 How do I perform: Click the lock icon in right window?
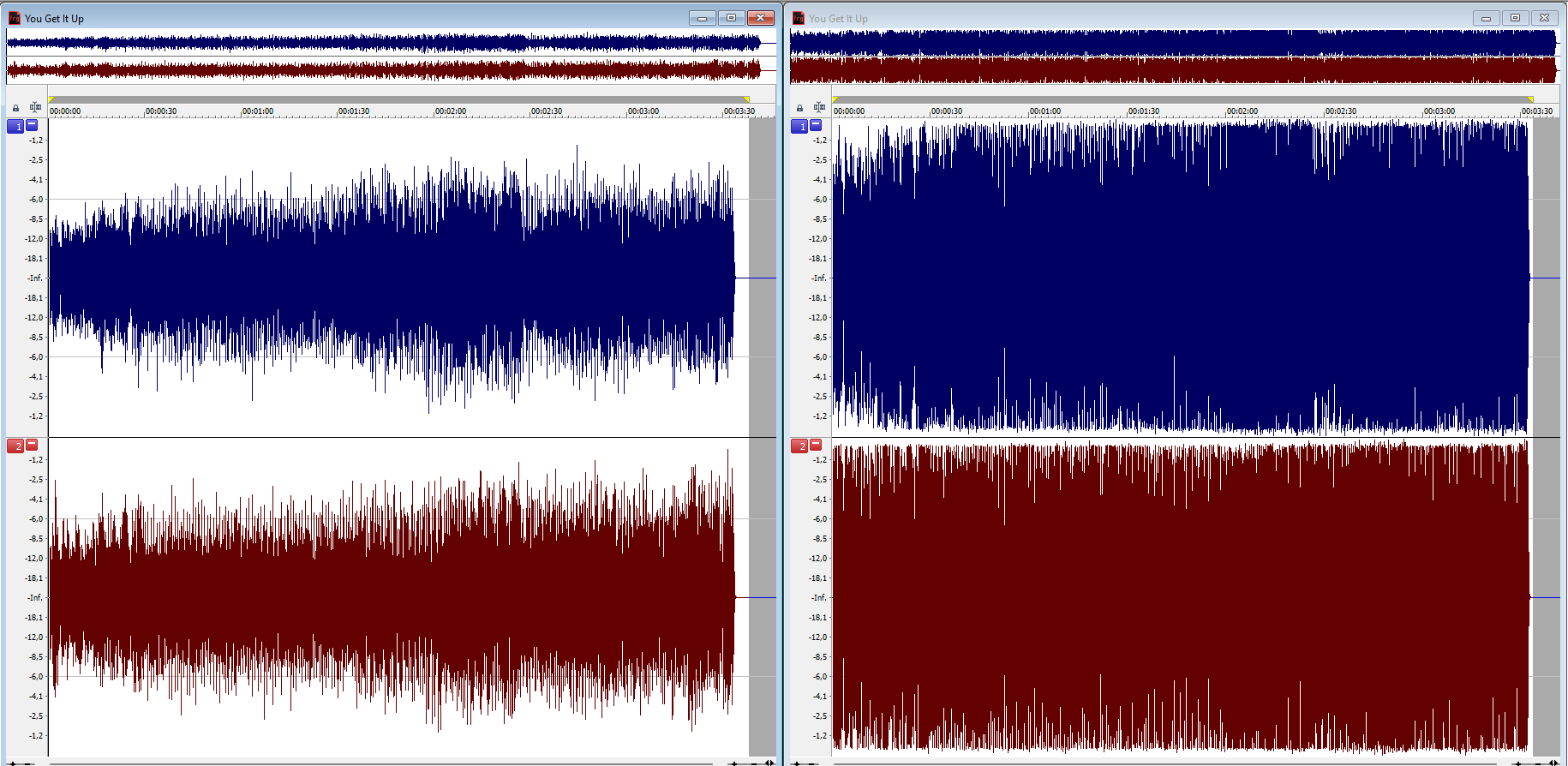(799, 108)
